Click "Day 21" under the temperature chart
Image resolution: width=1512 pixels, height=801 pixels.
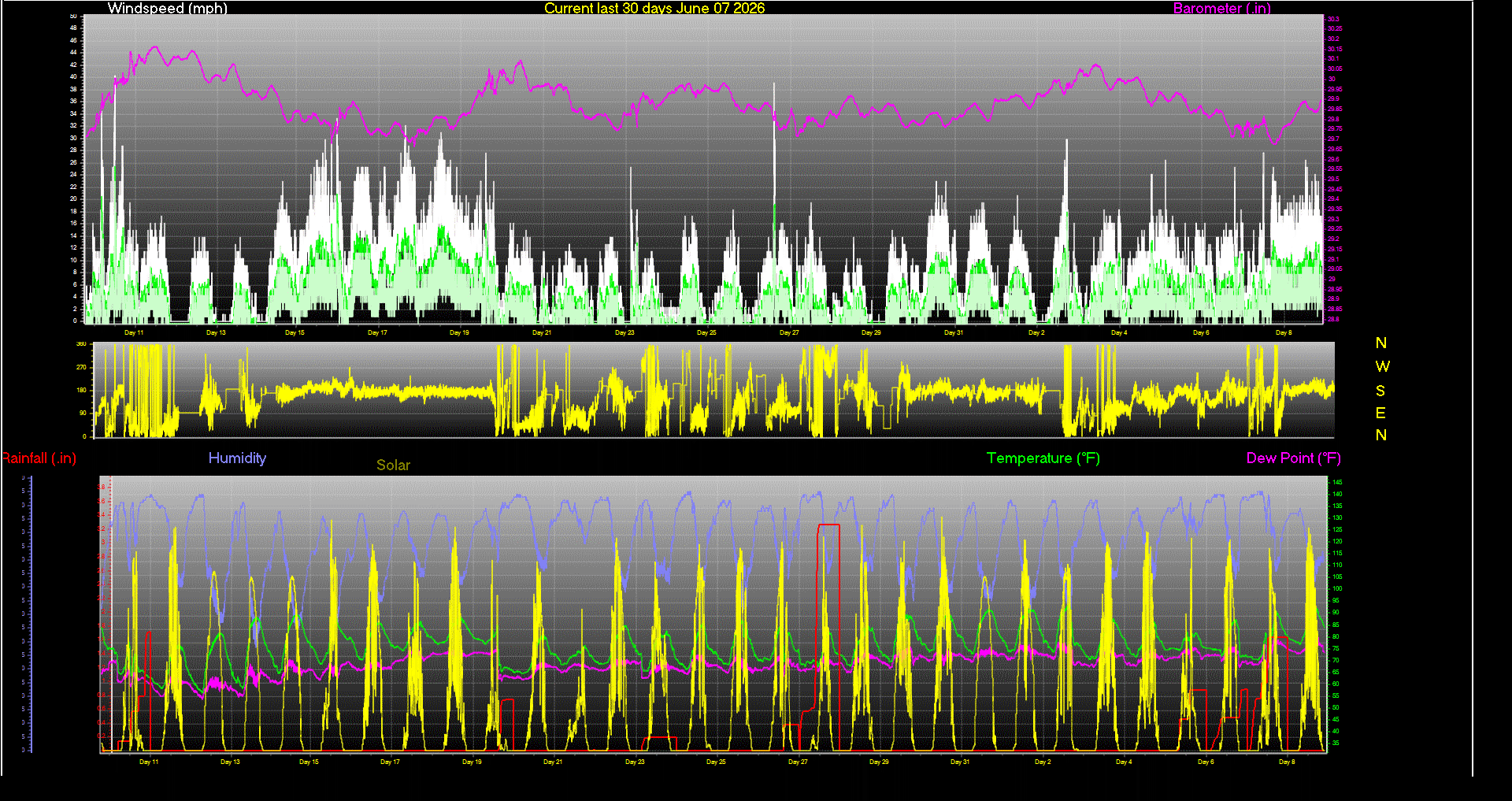pyautogui.click(x=553, y=762)
